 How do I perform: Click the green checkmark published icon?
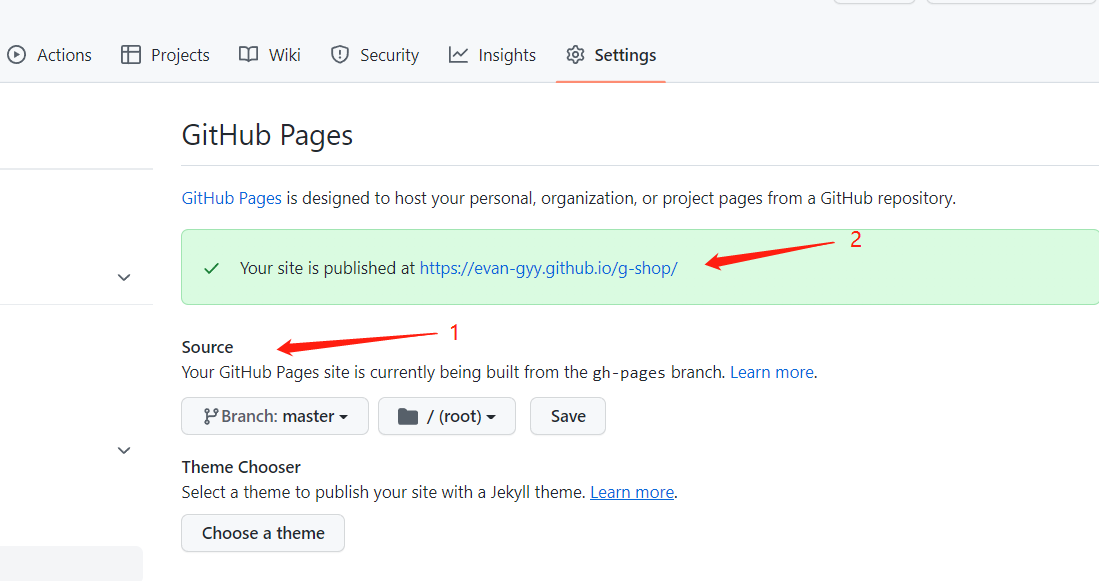pyautogui.click(x=212, y=268)
